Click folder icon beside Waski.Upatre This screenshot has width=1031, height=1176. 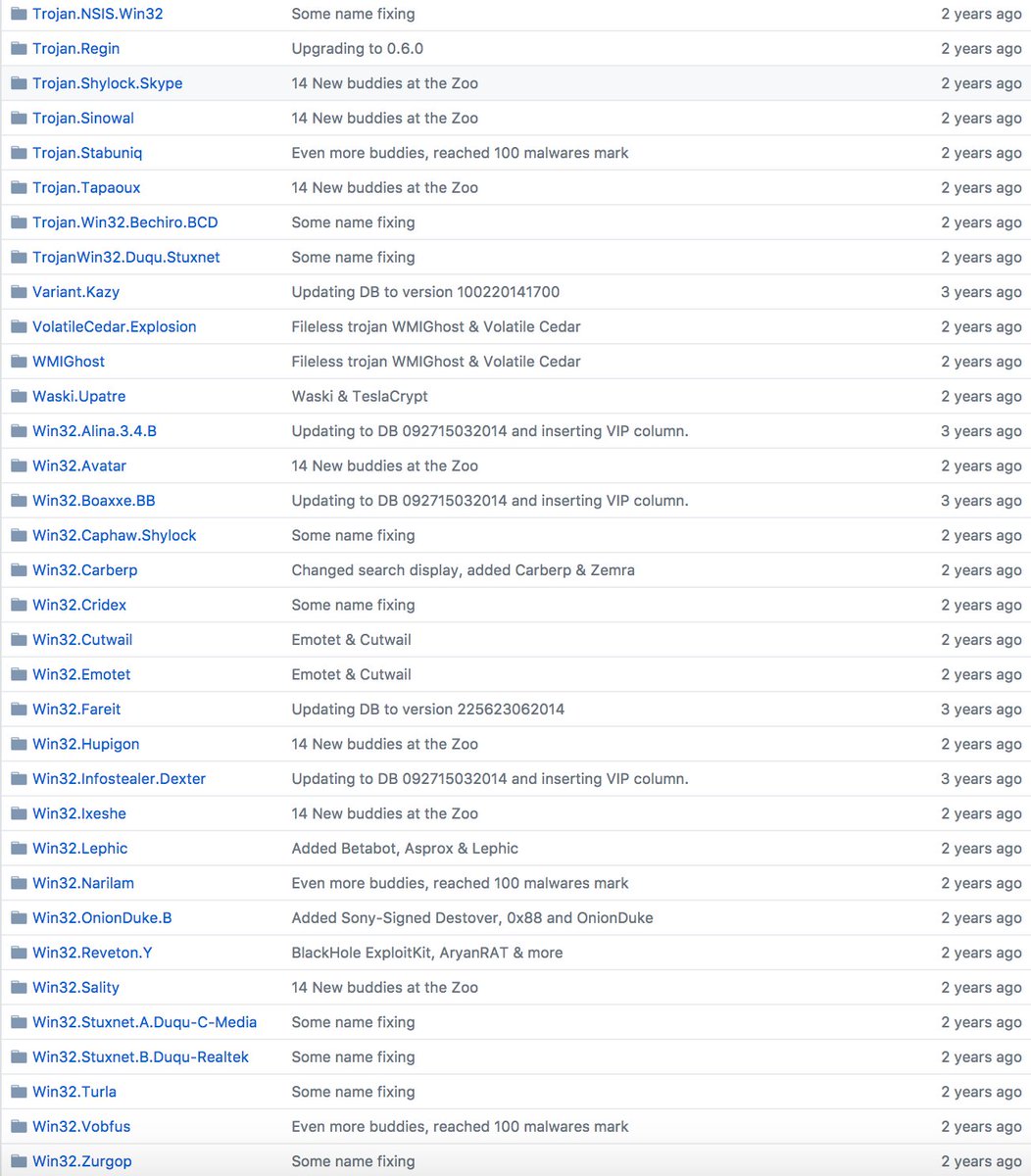click(19, 396)
